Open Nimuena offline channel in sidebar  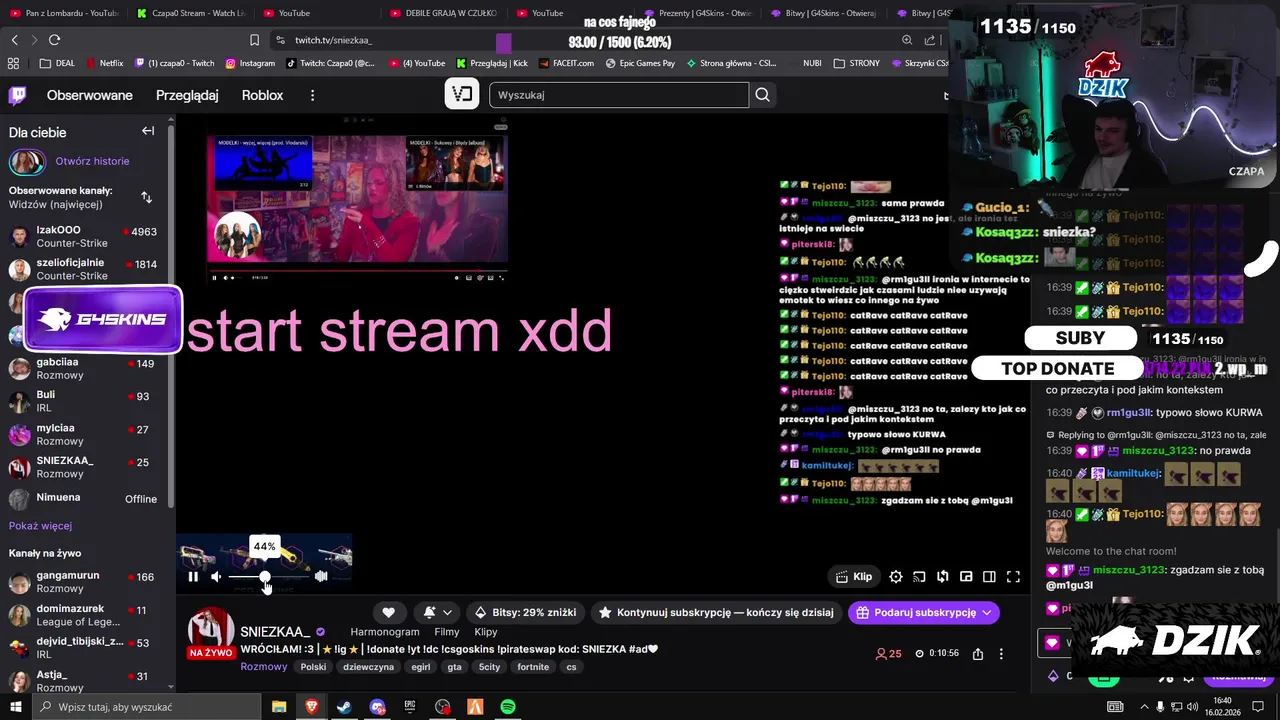[87, 498]
